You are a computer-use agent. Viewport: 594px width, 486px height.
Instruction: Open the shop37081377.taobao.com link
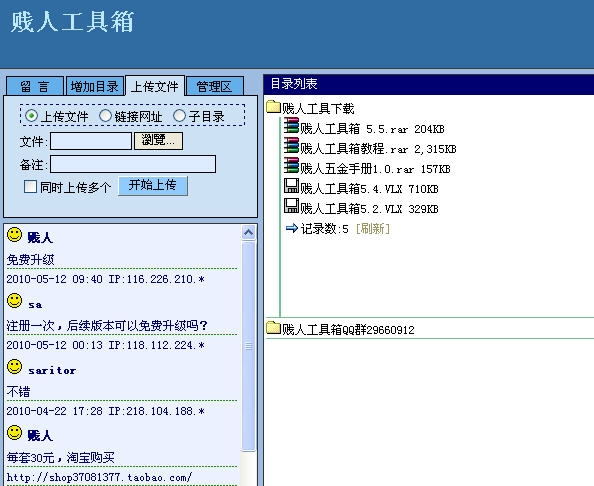pos(99,477)
